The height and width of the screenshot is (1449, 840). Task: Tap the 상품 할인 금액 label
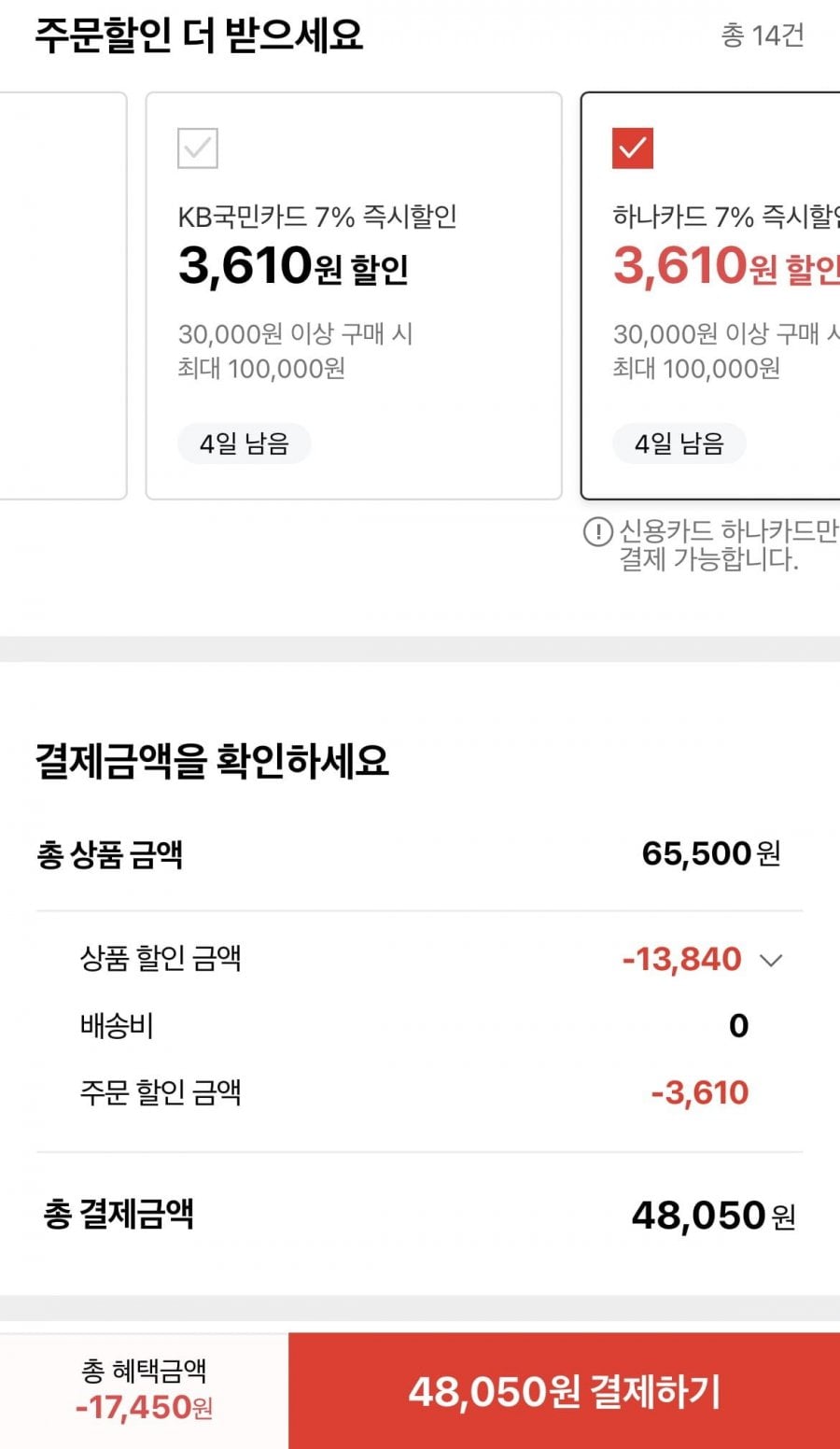point(161,959)
